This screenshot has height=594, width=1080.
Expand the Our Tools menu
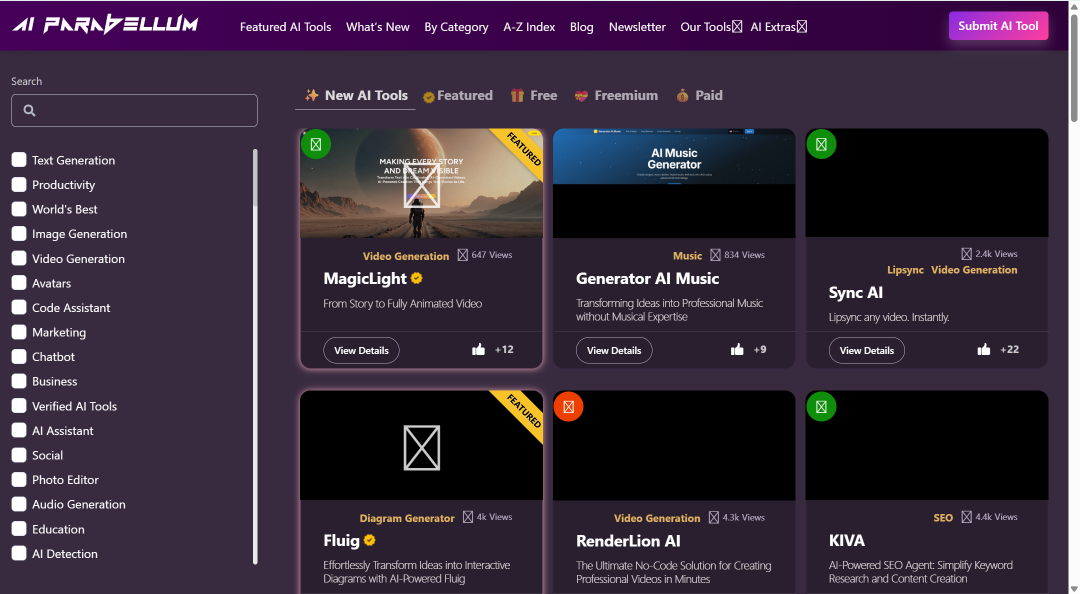[x=711, y=27]
